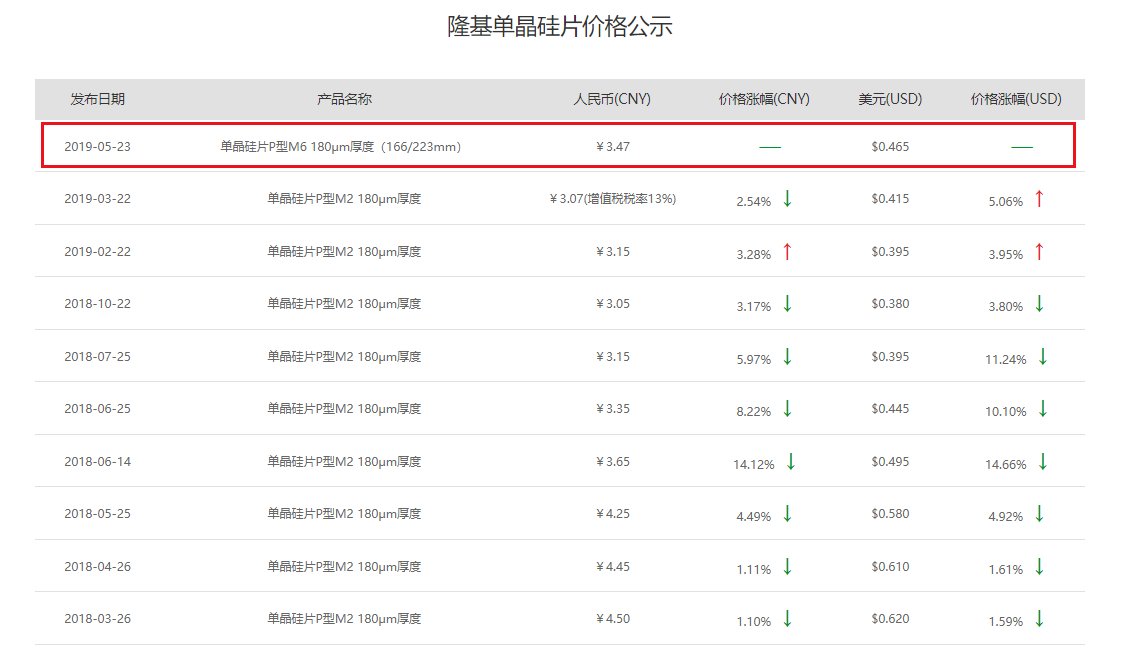This screenshot has width=1122, height=665.
Task: Click the USD price $0.580
Action: pyautogui.click(x=890, y=514)
